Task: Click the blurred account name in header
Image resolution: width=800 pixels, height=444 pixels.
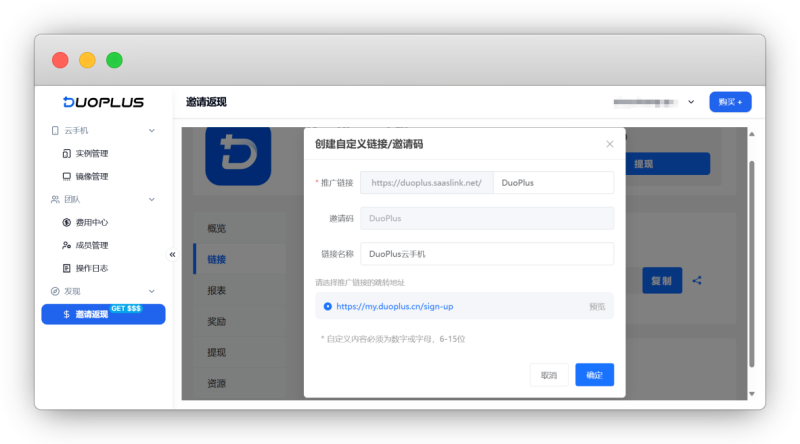Action: tap(645, 102)
